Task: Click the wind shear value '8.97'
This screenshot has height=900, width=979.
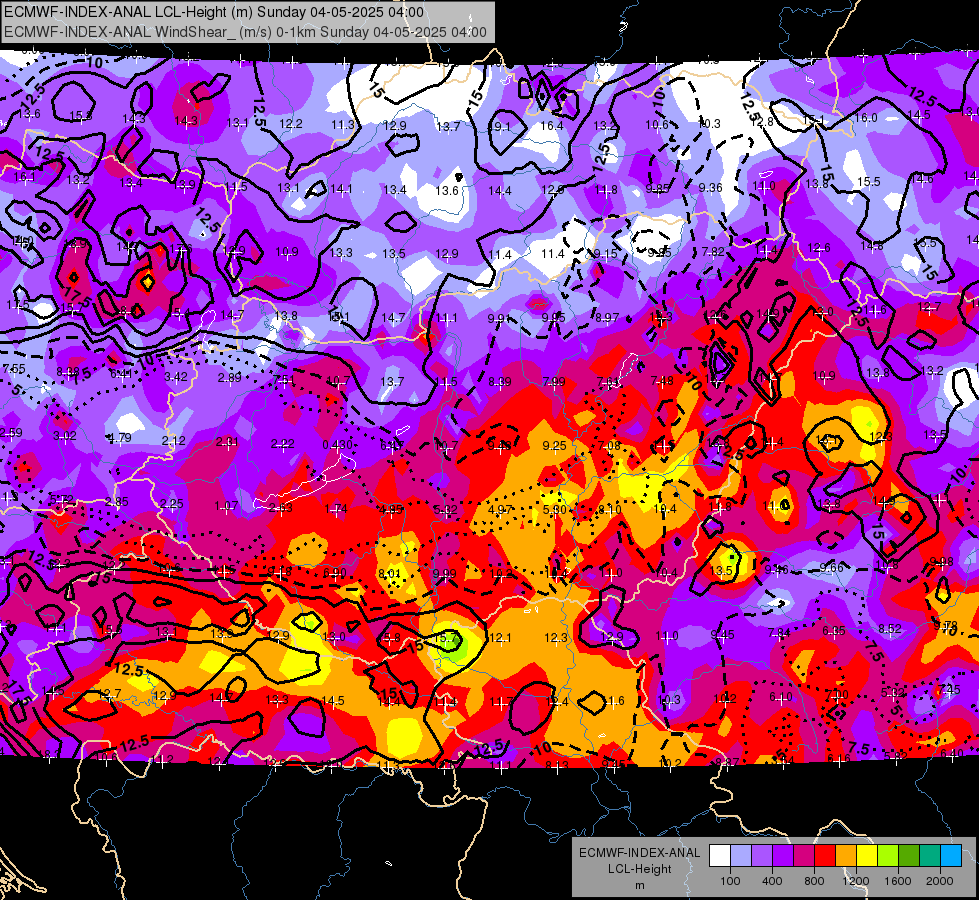Action: (607, 318)
